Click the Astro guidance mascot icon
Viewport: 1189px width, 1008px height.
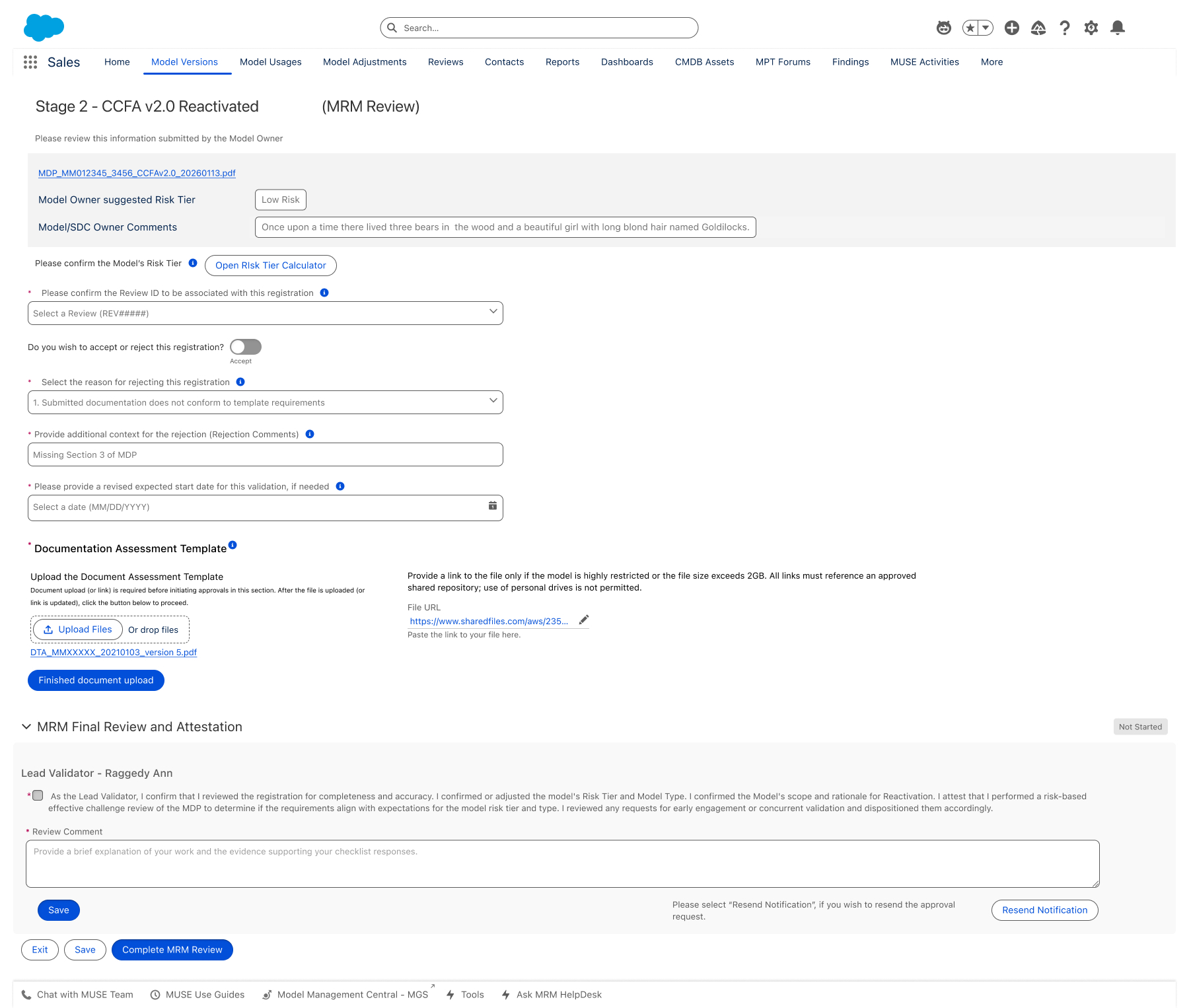click(944, 28)
